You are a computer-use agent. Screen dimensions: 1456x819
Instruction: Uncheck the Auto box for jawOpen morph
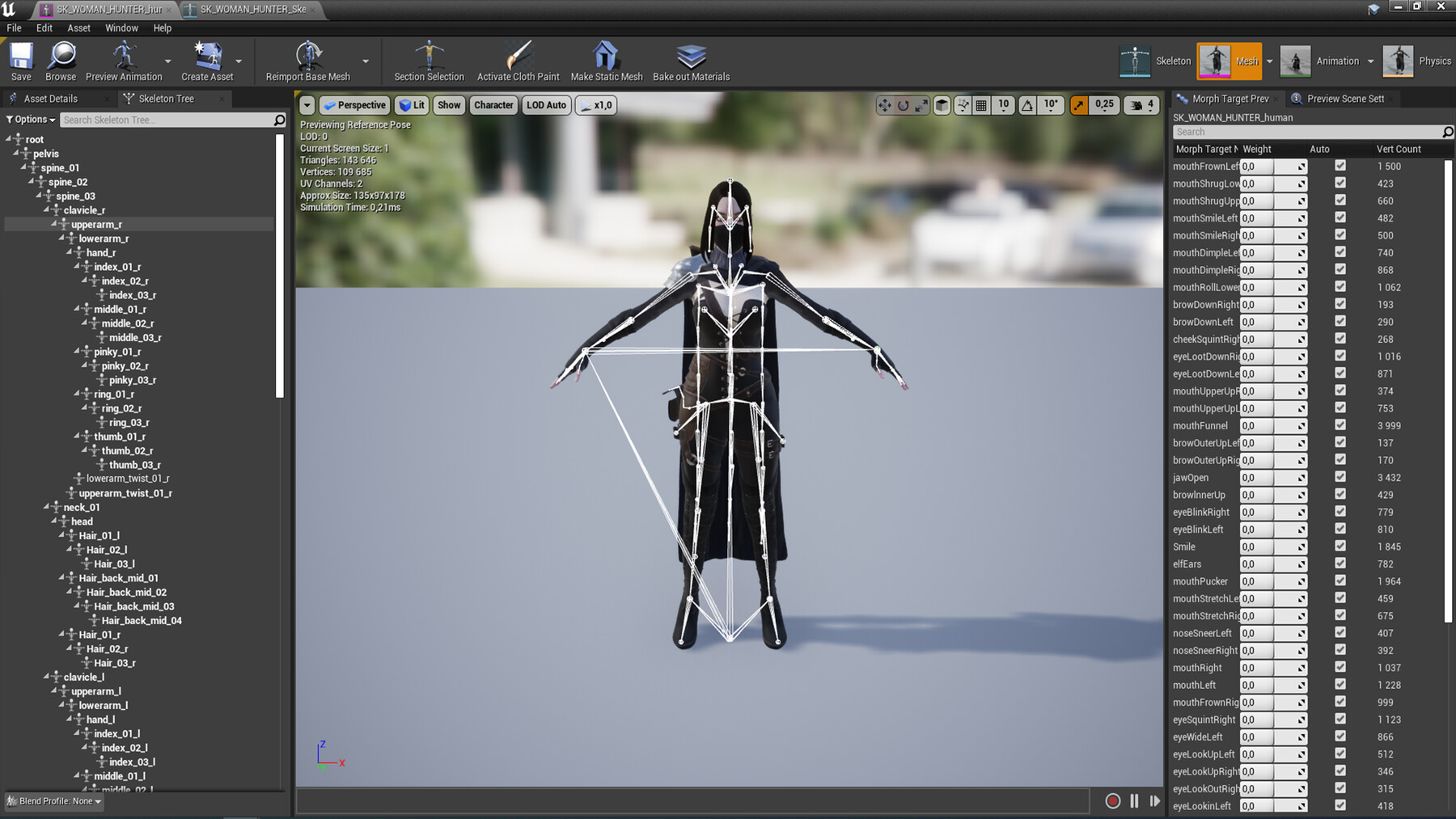point(1340,477)
